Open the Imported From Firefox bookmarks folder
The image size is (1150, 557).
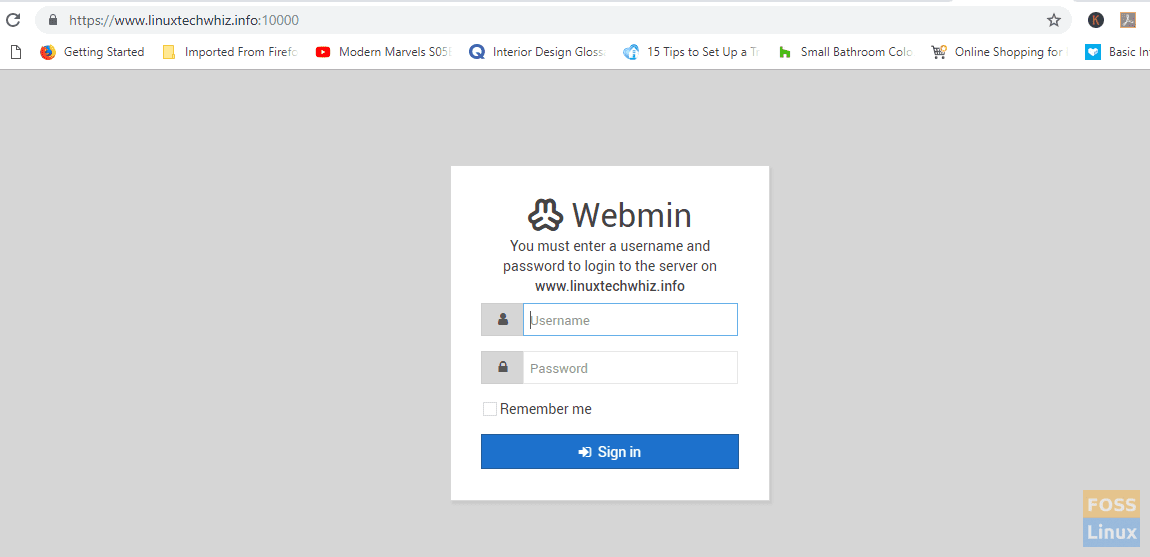point(230,52)
